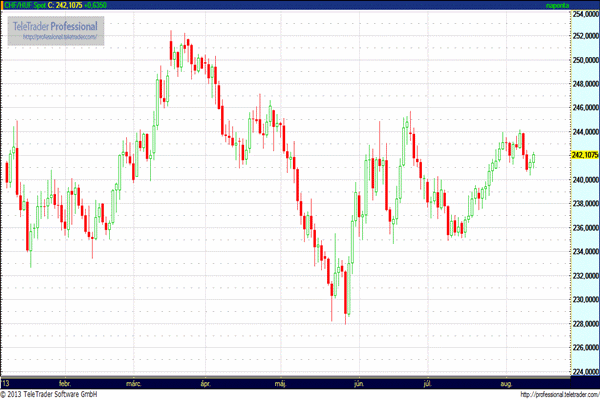Jump to the aug. time axis marker

pos(505,383)
